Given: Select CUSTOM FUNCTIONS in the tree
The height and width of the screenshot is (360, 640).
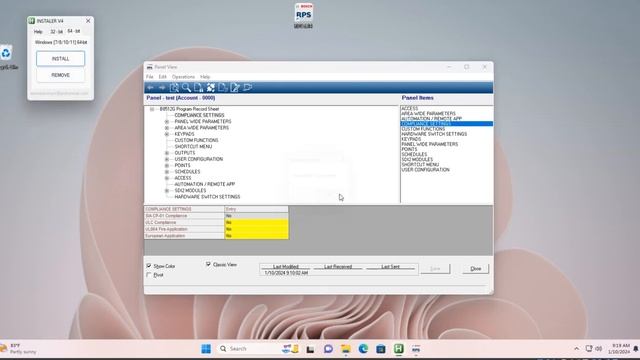Looking at the screenshot, I should (196, 140).
